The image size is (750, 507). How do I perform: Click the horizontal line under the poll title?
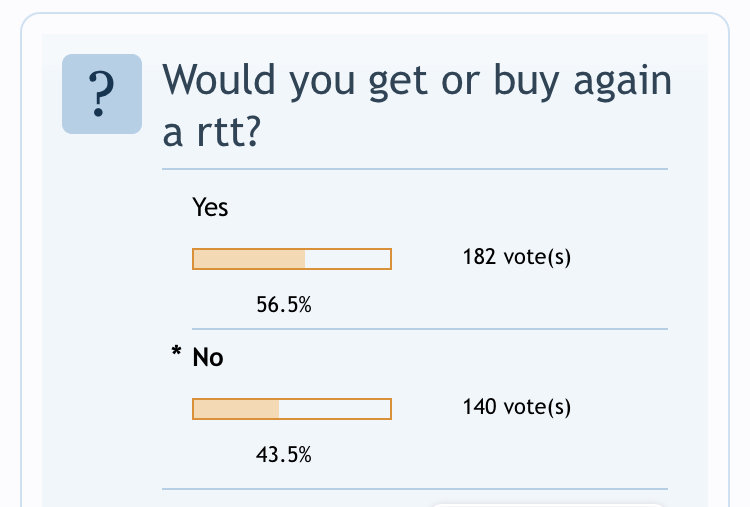click(x=415, y=169)
